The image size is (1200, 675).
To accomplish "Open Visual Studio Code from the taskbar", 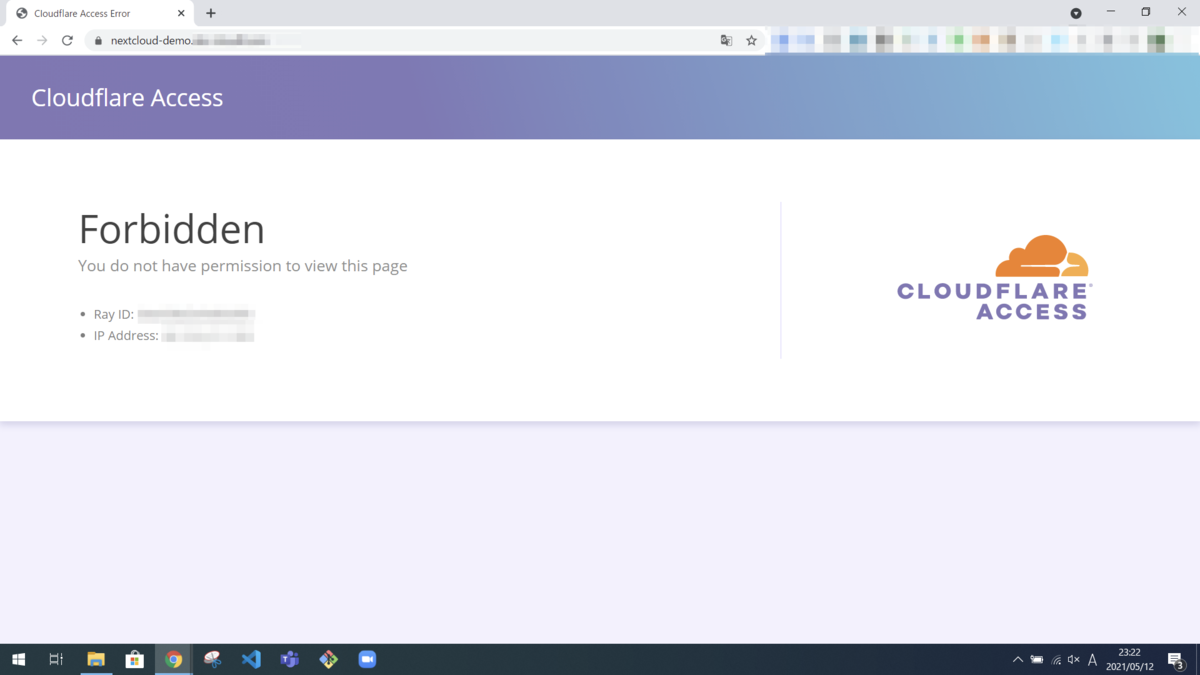I will (251, 659).
